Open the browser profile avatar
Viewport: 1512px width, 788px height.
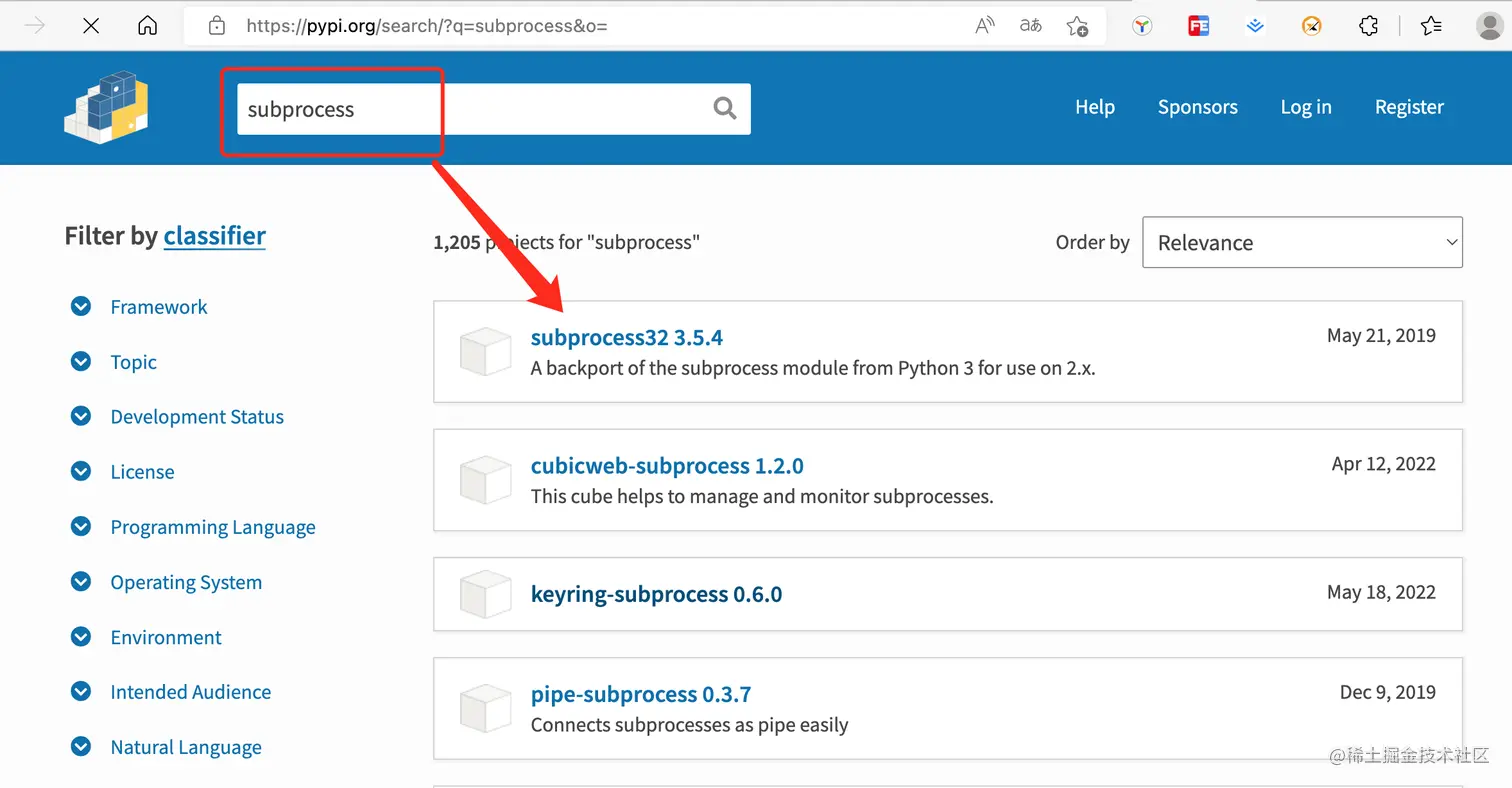(x=1489, y=26)
